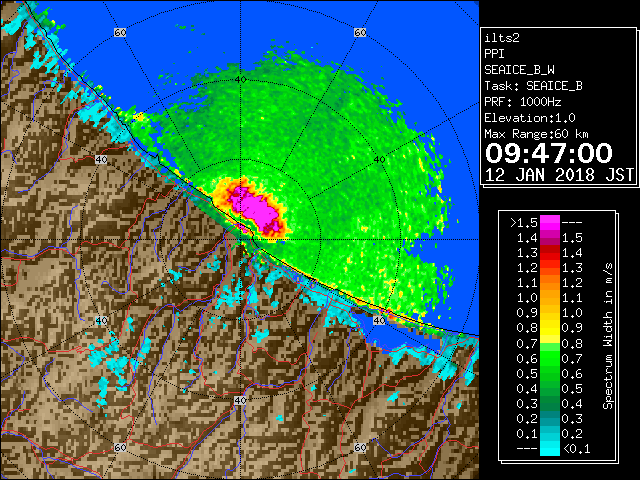This screenshot has width=640, height=480.
Task: Click the '60' ring label over land, southeast
Action: coord(360,447)
